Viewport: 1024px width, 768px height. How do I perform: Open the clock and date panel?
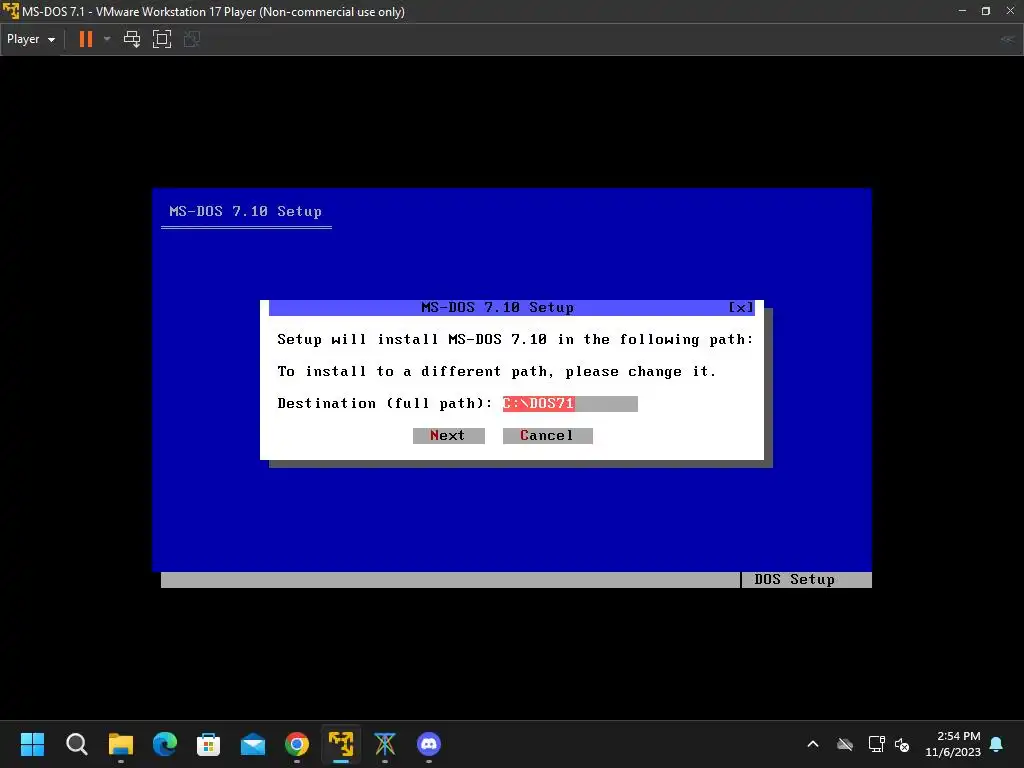point(953,744)
